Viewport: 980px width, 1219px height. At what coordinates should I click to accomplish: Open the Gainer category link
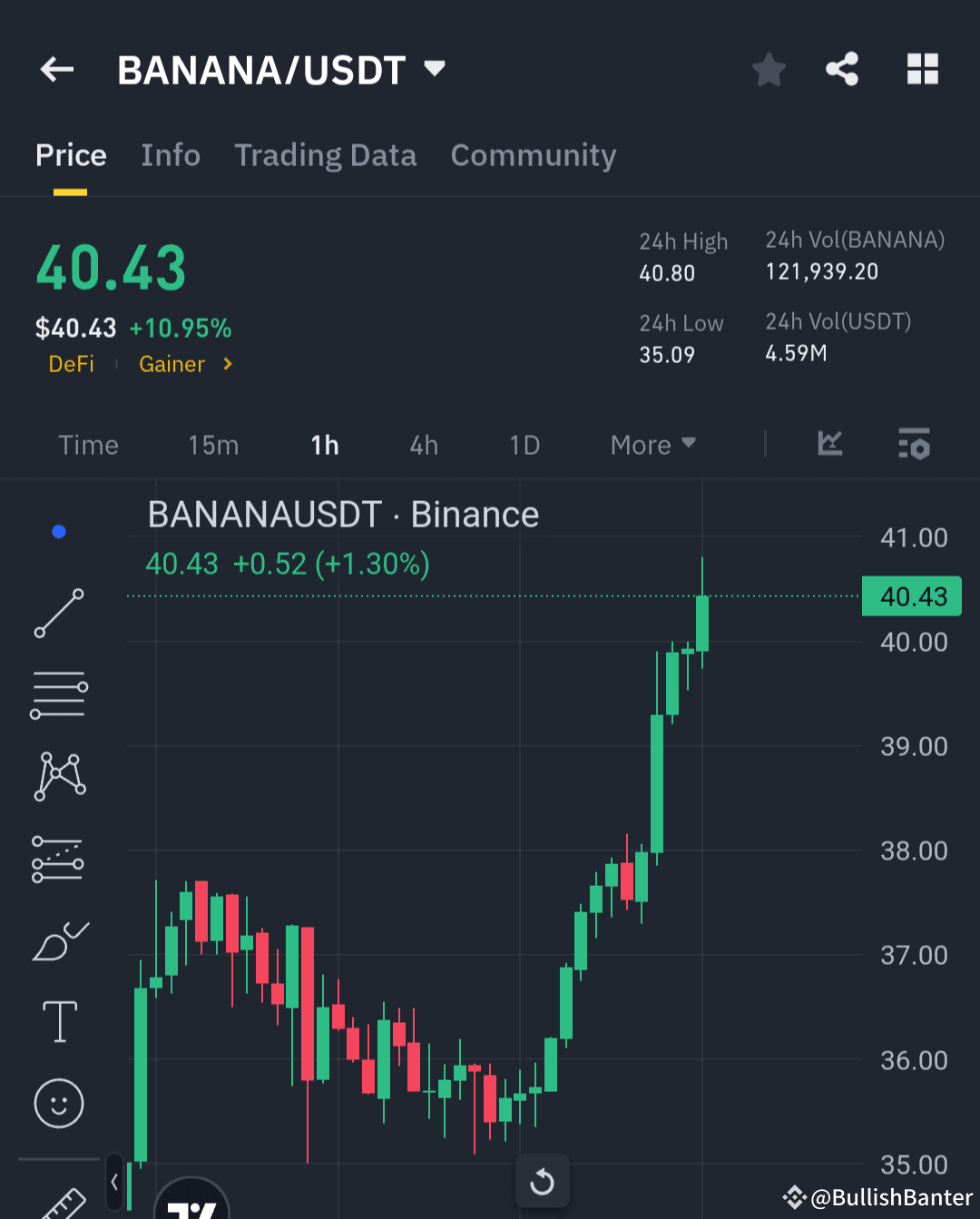tap(171, 364)
